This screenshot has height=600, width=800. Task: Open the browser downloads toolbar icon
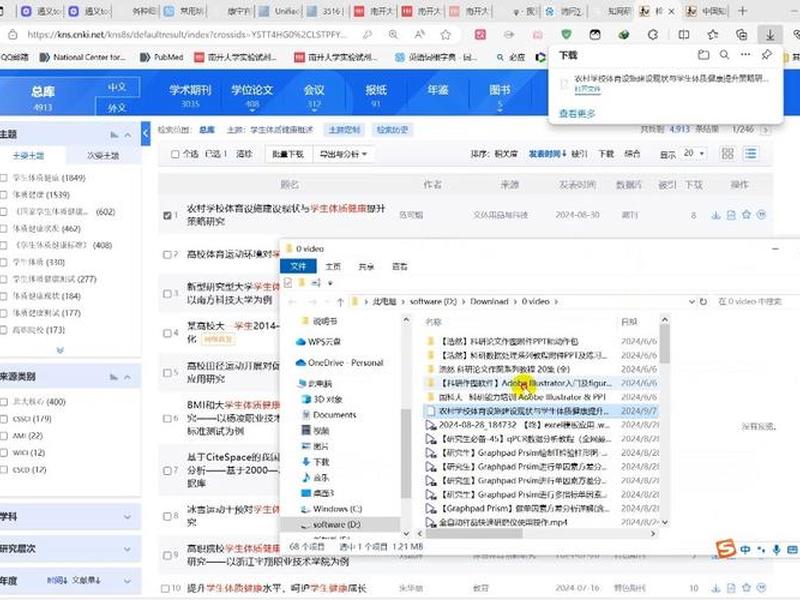click(x=770, y=35)
